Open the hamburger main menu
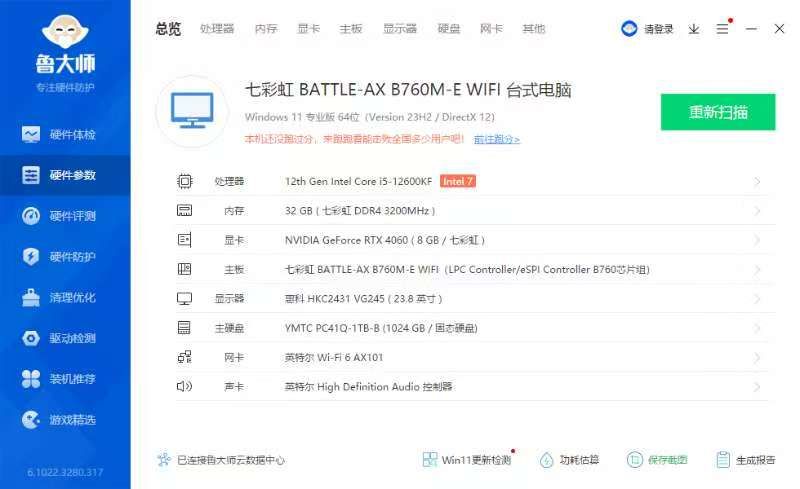 [722, 29]
